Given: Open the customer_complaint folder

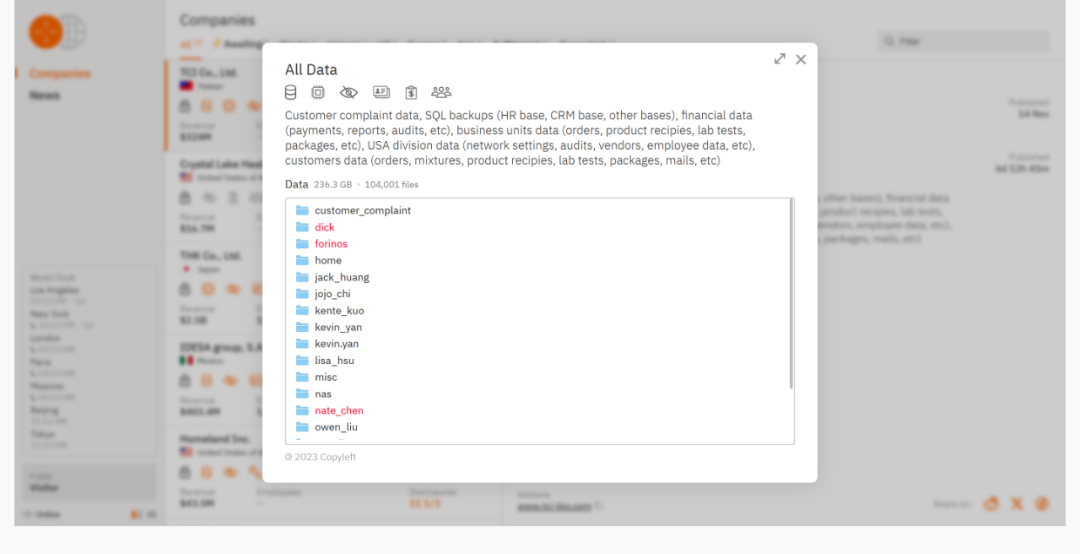Looking at the screenshot, I should 362,210.
